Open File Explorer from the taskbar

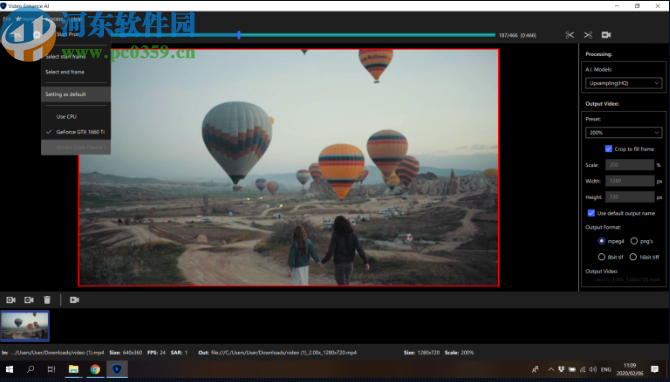[73, 369]
